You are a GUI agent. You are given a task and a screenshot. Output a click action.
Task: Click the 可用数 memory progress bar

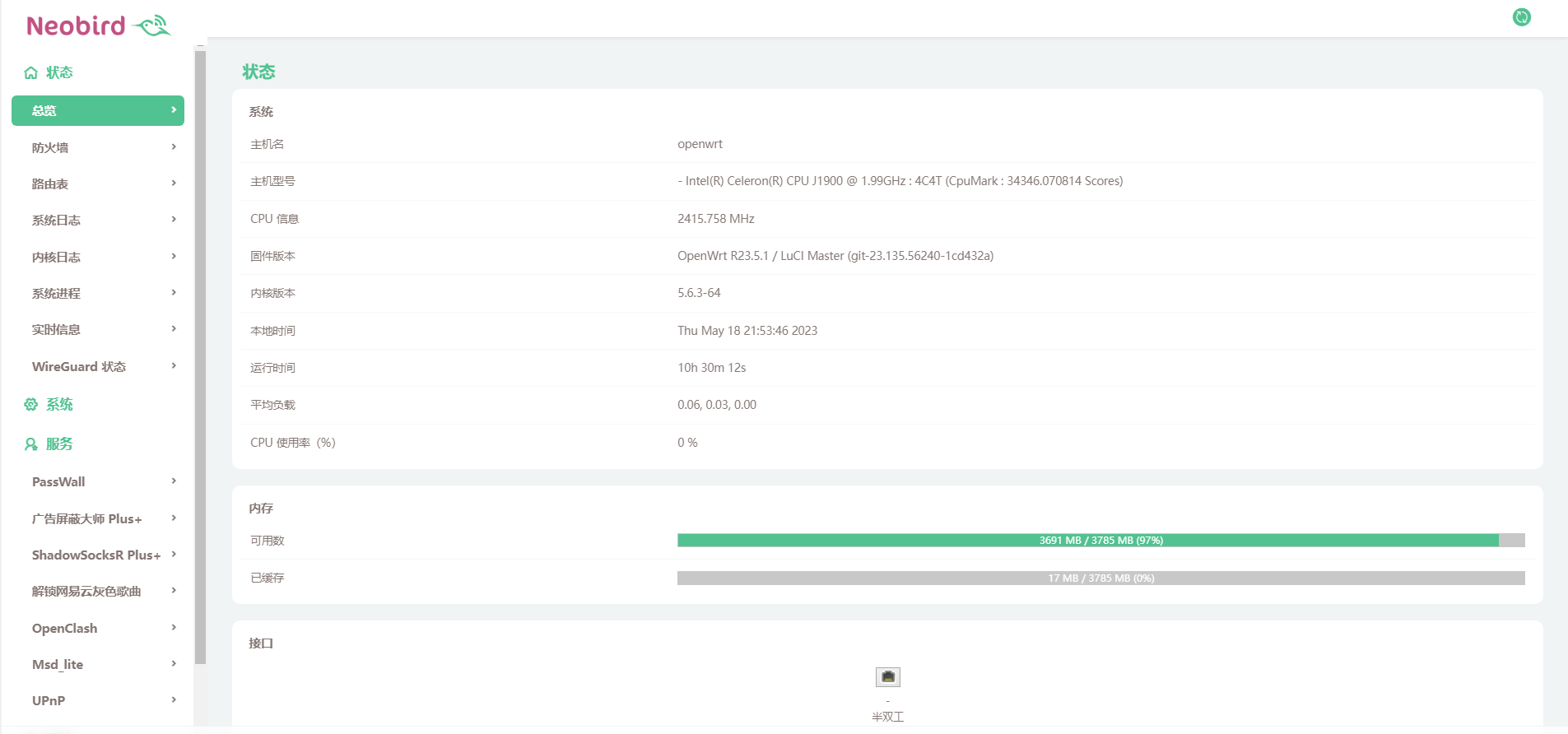1100,541
